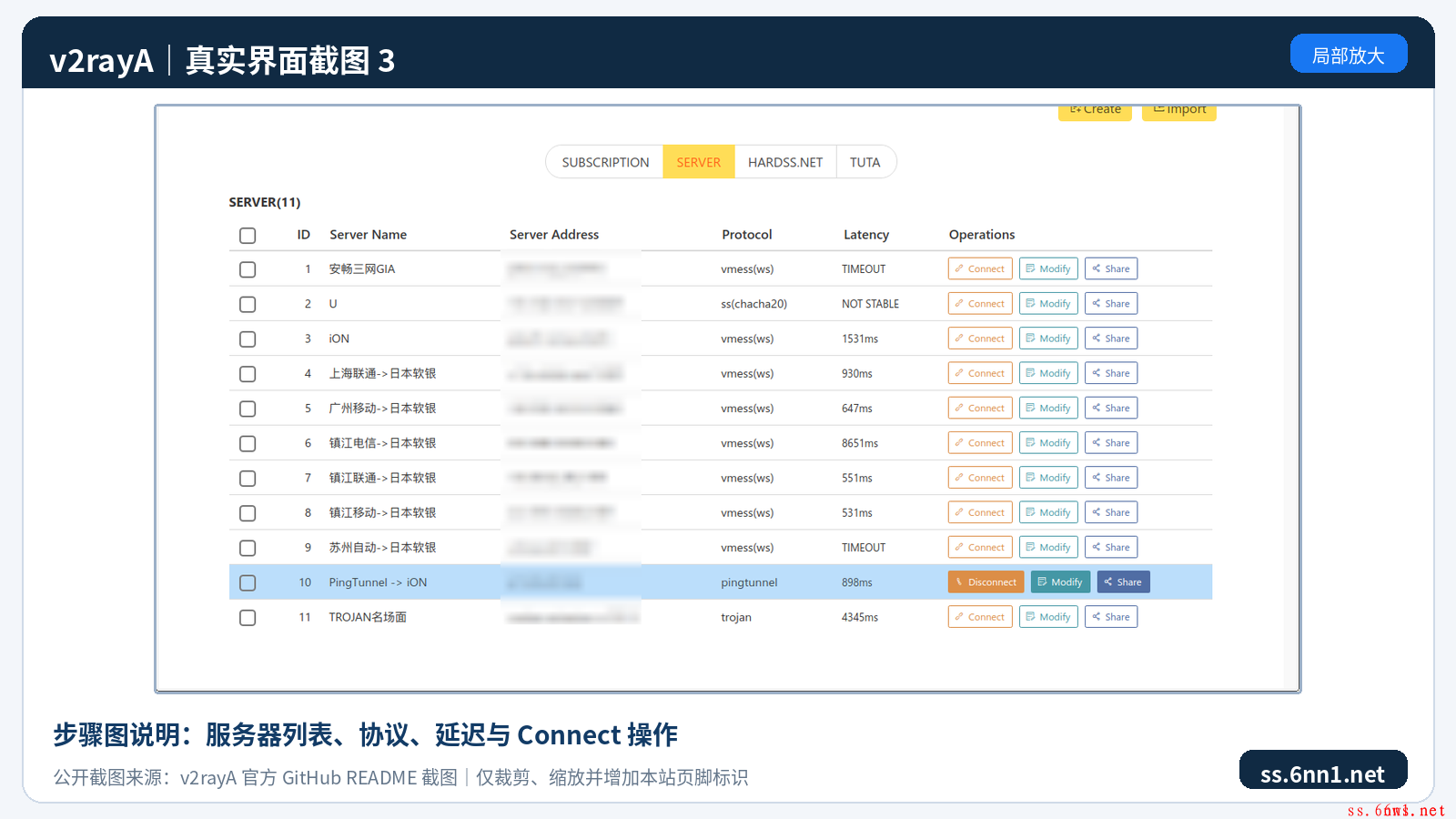1456x819 pixels.
Task: Connect to TROJAN名场面 server
Action: (980, 617)
